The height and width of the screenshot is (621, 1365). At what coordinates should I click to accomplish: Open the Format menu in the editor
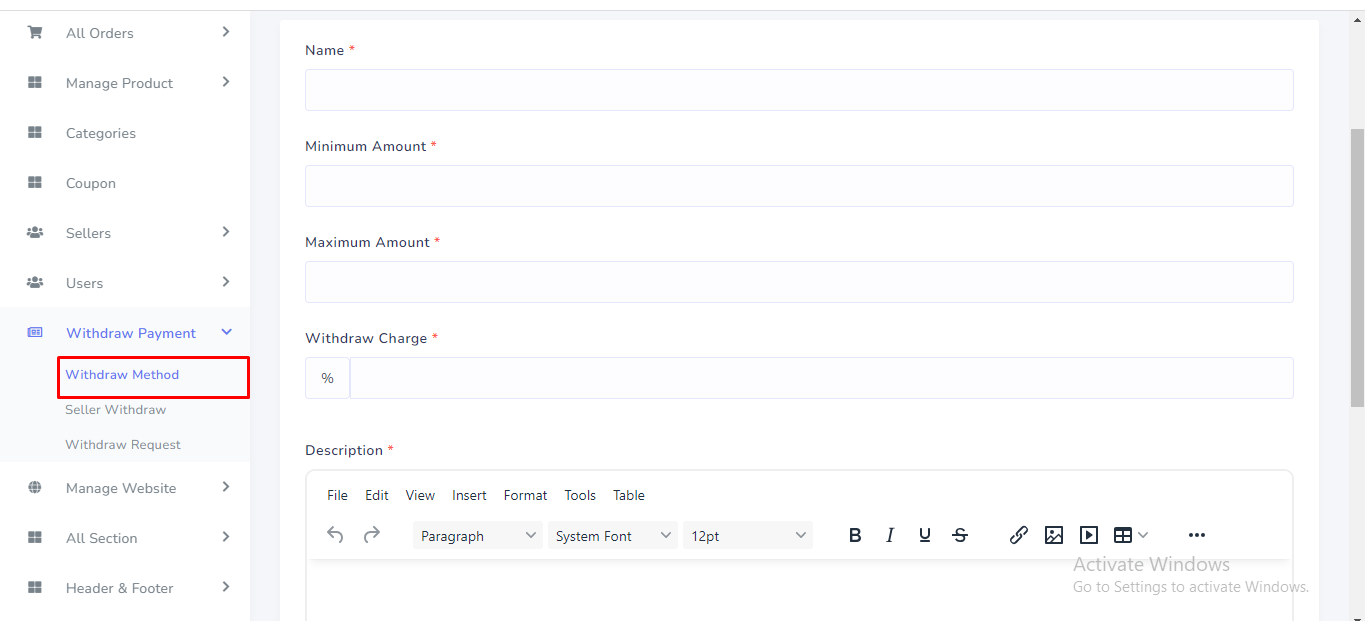[525, 495]
